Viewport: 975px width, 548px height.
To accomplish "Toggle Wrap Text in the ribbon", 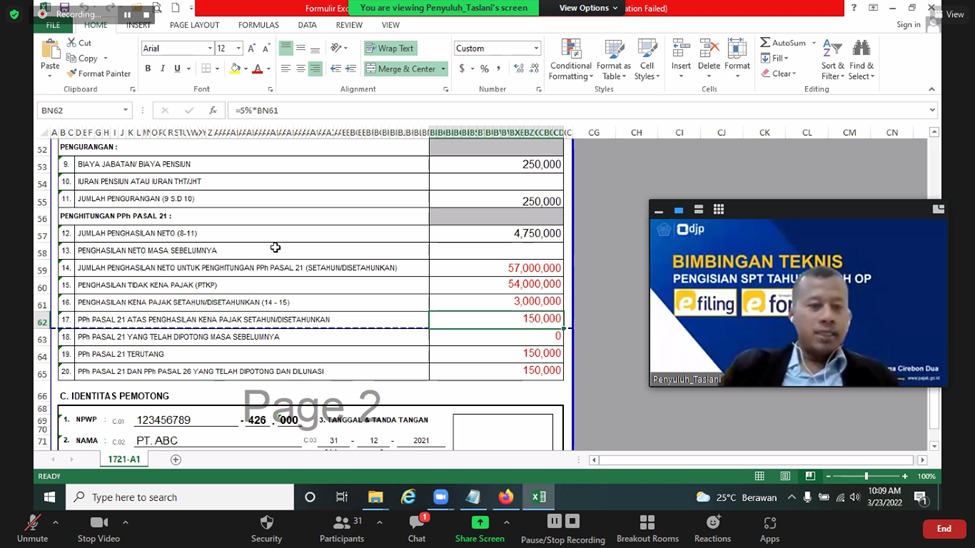I will pos(389,48).
